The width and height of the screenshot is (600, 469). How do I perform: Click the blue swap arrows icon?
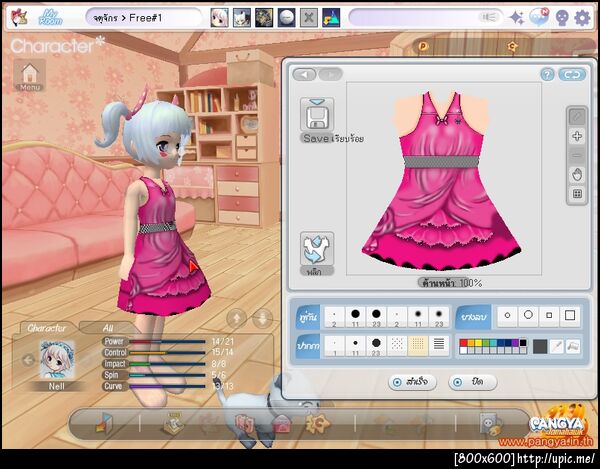(x=572, y=74)
